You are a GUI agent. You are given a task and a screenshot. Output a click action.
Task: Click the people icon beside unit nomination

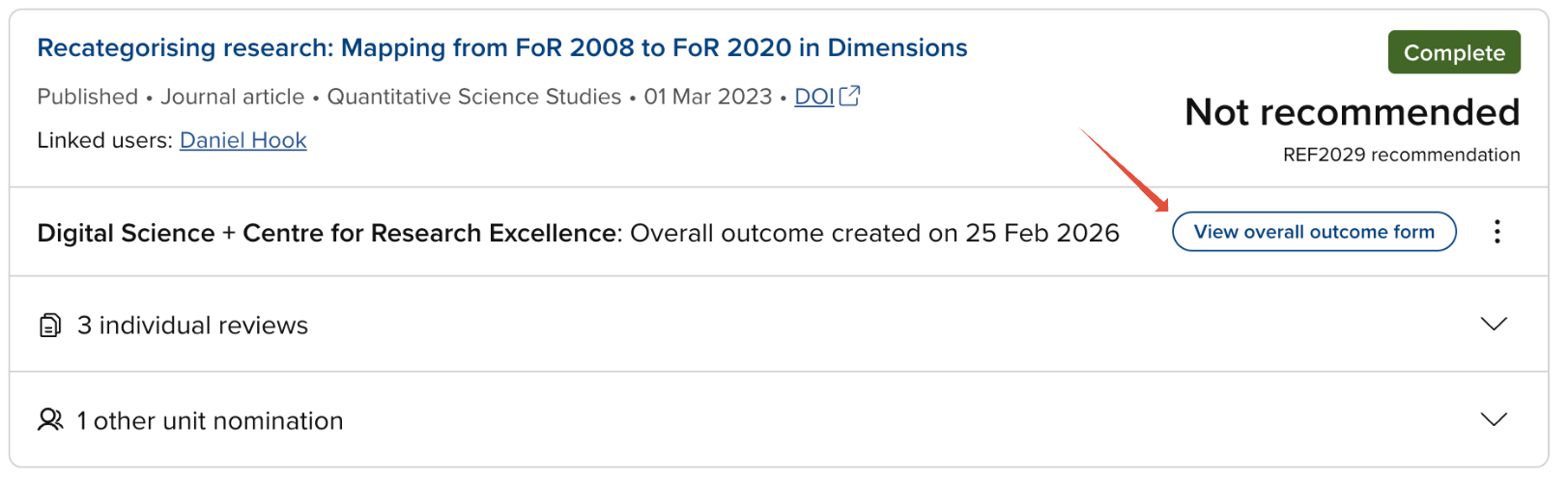click(x=50, y=420)
